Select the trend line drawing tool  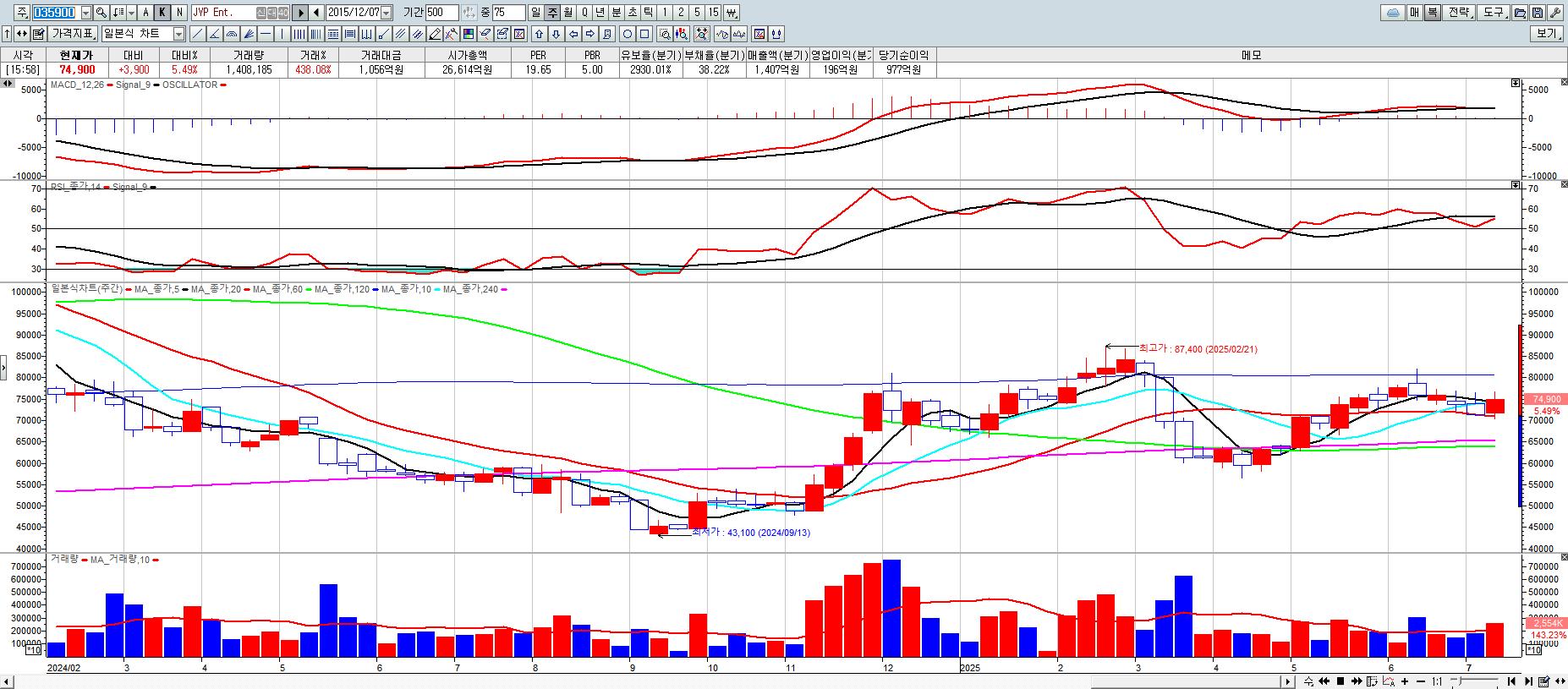(197, 35)
